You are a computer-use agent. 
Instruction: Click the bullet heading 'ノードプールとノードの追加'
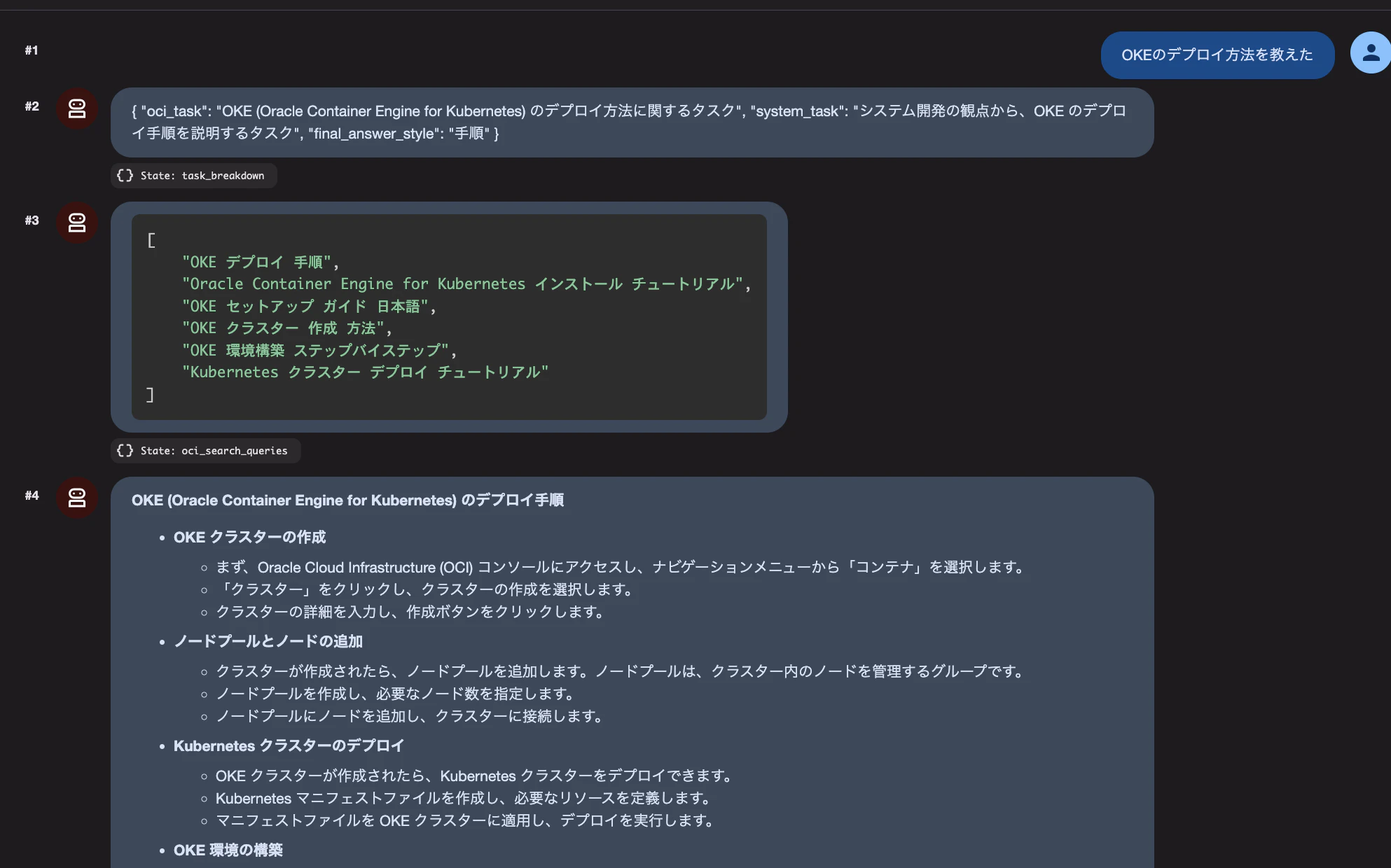pyautogui.click(x=268, y=641)
